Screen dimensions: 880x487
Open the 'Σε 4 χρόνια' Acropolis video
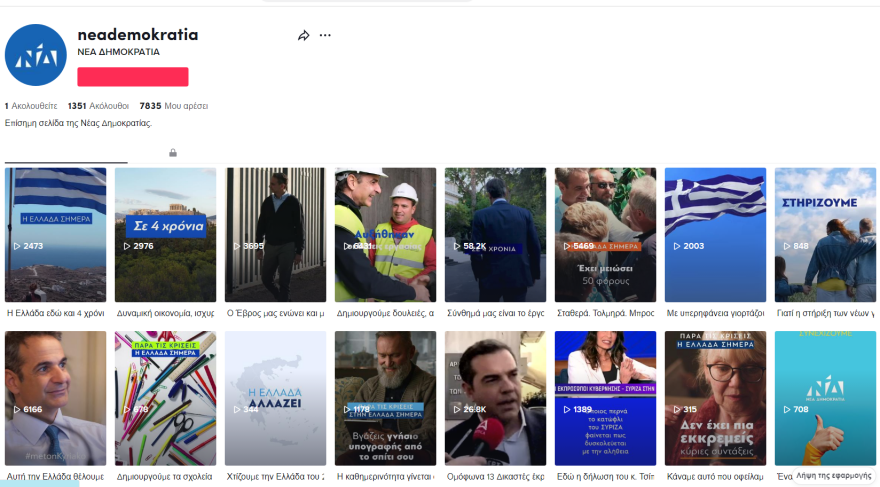point(165,235)
